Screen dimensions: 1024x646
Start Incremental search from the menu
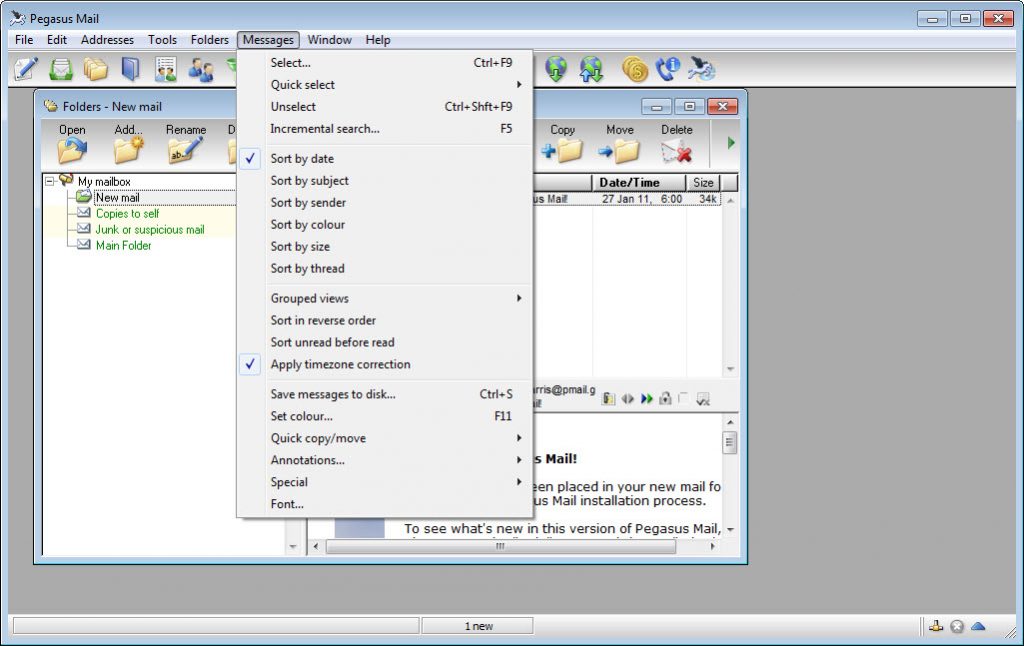tap(385, 129)
